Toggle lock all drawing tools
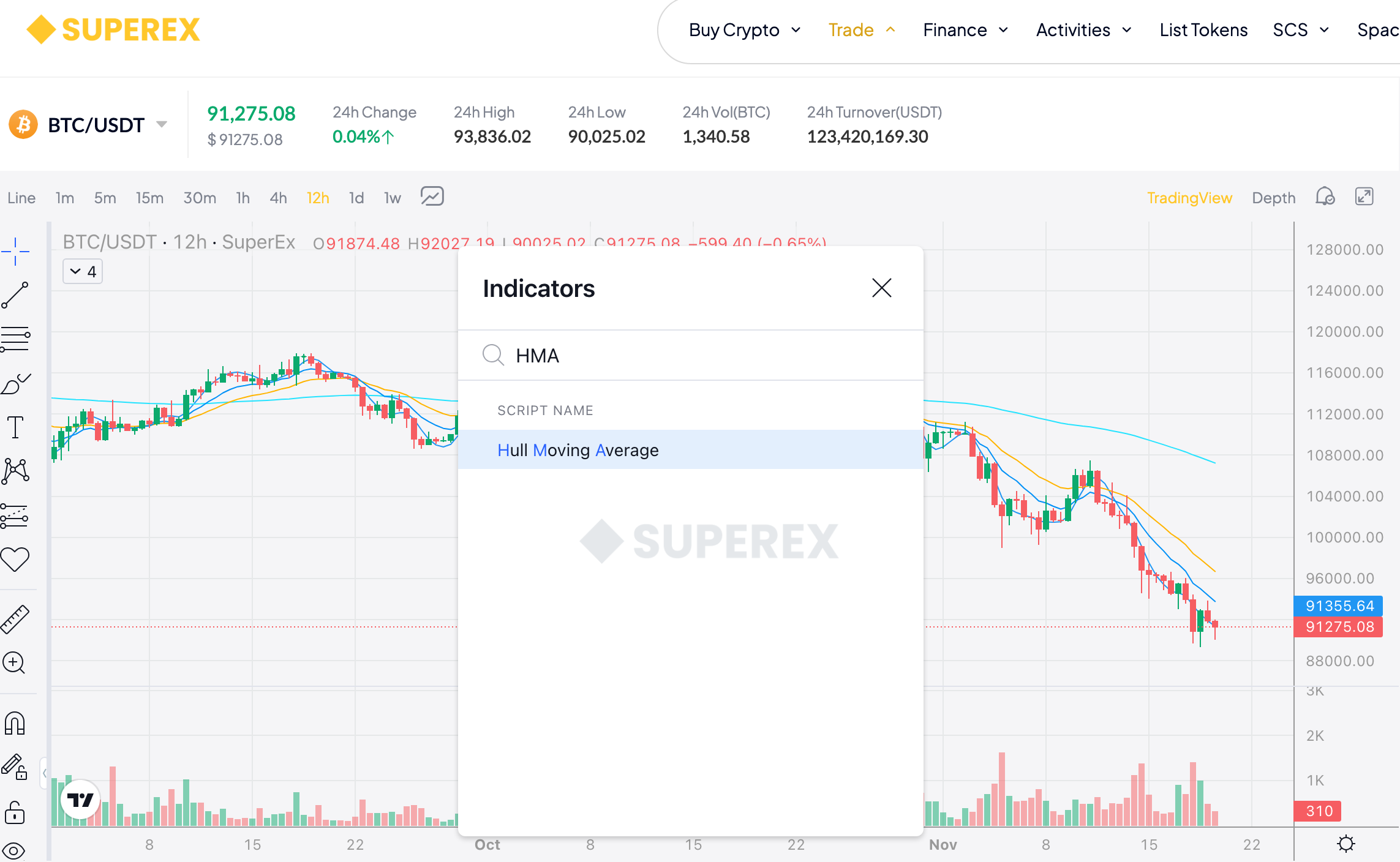Screen dimensions: 1400x862 point(15,814)
